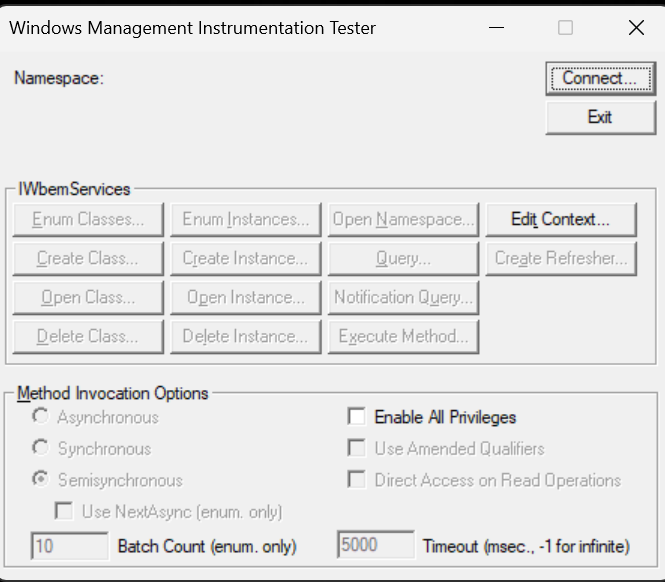Click the Exit button
This screenshot has width=665, height=582.
point(601,118)
